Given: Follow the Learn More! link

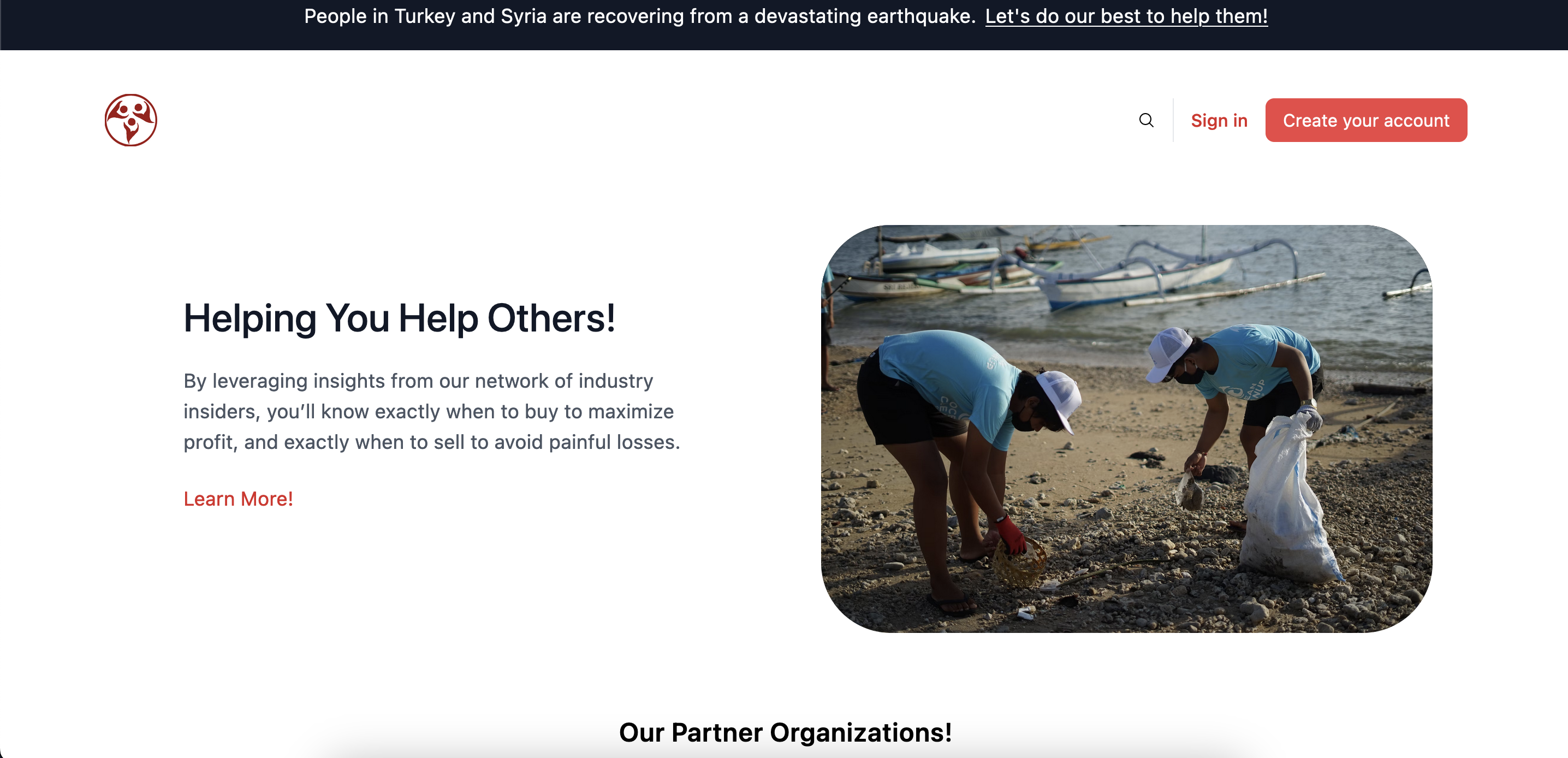Looking at the screenshot, I should (x=238, y=499).
